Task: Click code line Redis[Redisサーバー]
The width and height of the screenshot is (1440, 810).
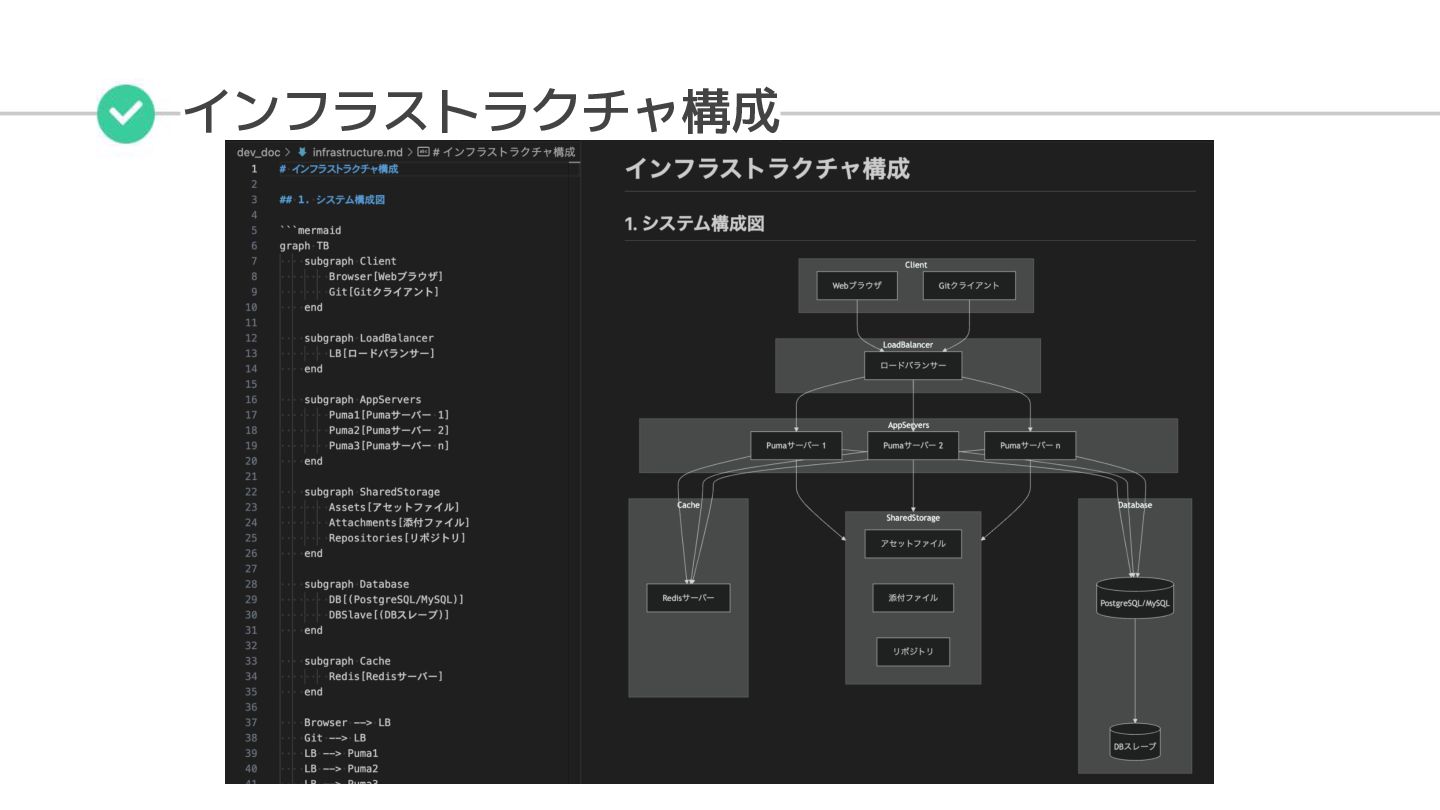Action: point(385,676)
